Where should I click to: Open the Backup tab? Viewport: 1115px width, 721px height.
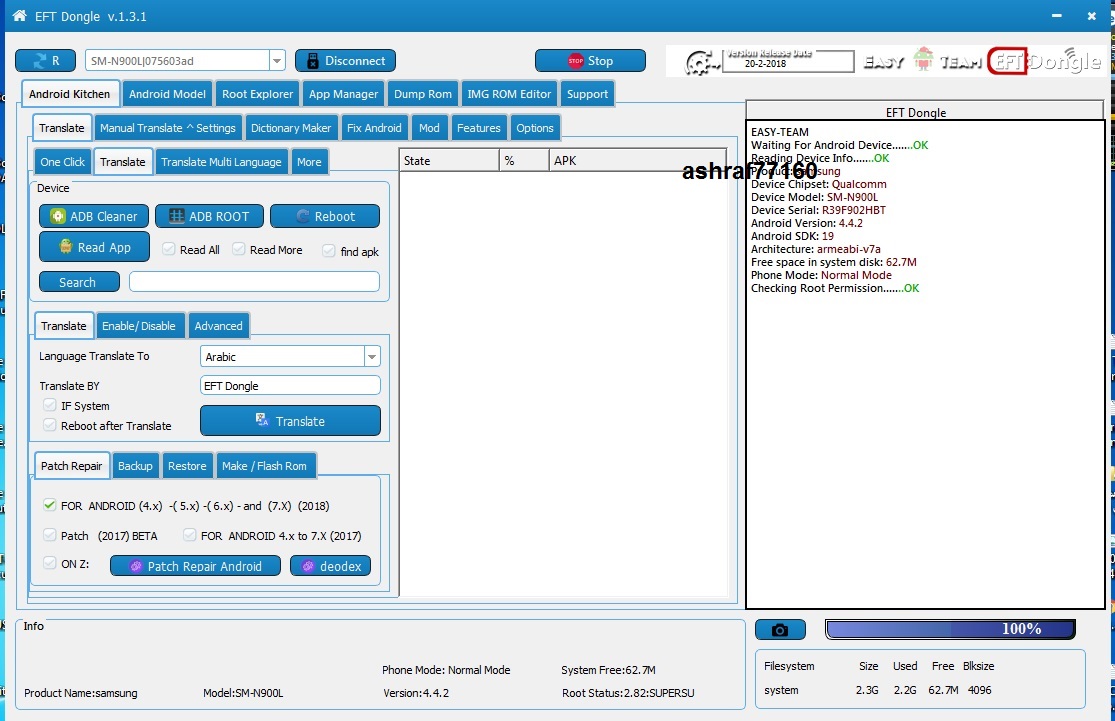click(x=135, y=466)
